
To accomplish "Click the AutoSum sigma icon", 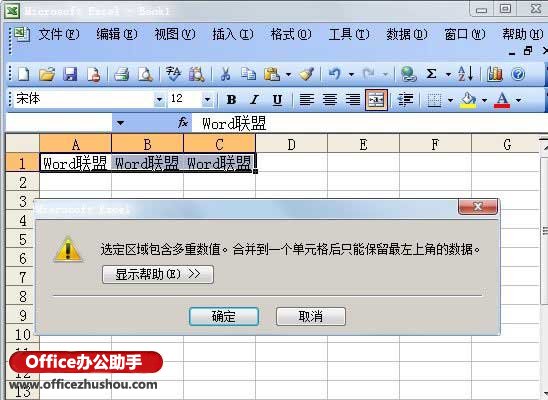I will click(x=431, y=74).
